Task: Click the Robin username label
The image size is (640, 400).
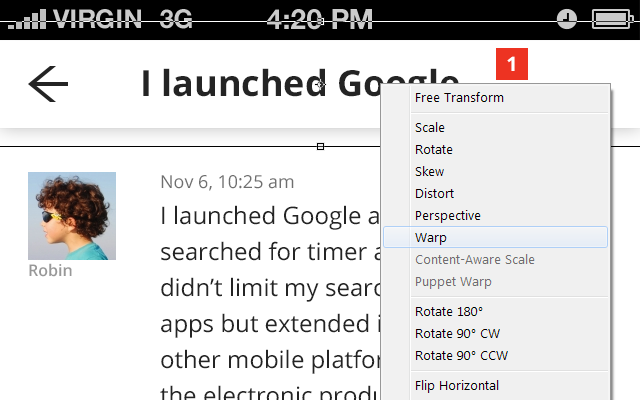Action: click(50, 271)
